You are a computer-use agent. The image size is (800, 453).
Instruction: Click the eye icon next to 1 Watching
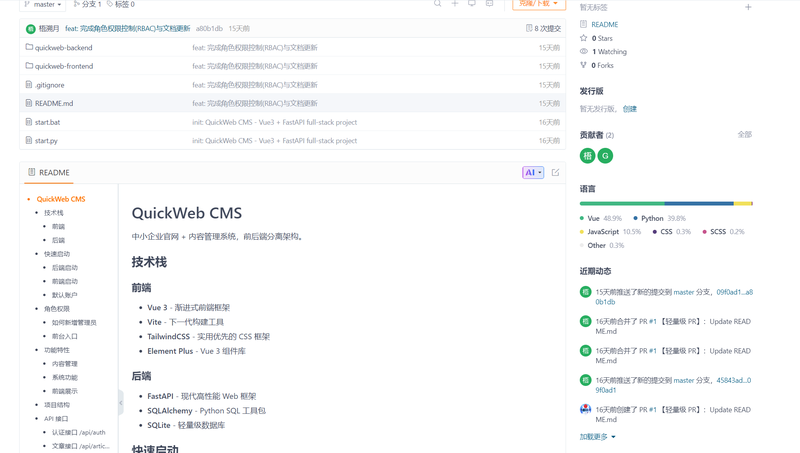point(584,51)
